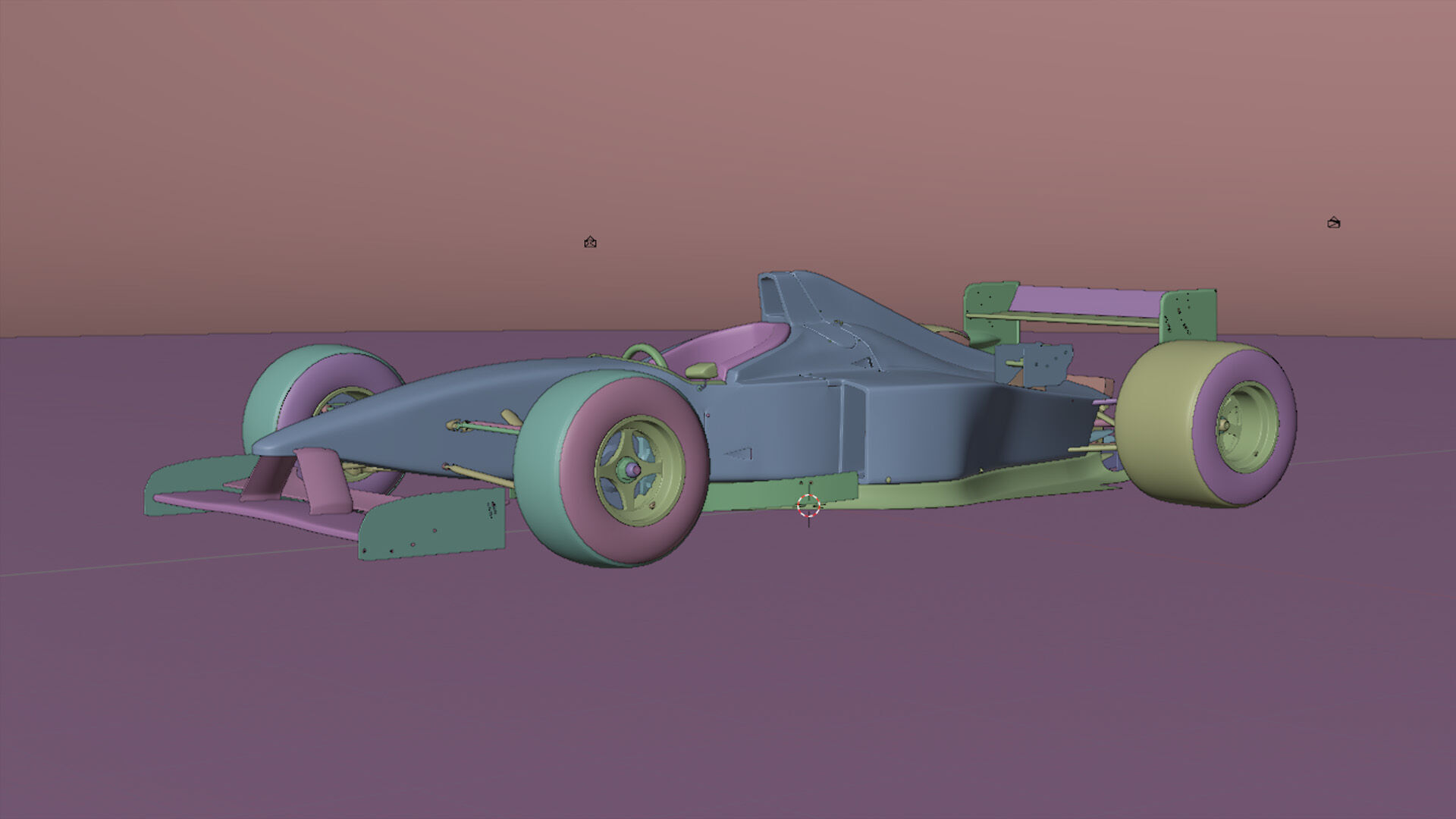Screen dimensions: 1456x819
Task: Click the 3D cursor crosshair below the sidepod
Action: pos(809,506)
